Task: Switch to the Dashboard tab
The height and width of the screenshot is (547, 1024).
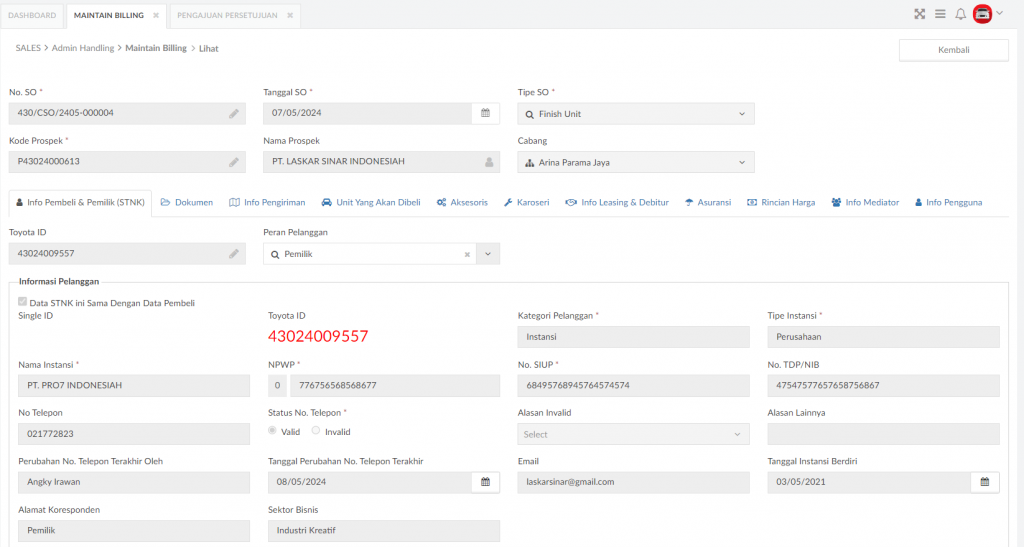Action: [x=32, y=15]
